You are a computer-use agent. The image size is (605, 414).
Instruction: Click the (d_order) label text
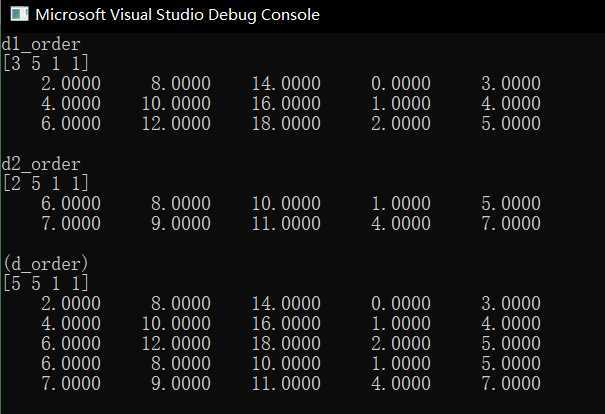click(x=46, y=264)
